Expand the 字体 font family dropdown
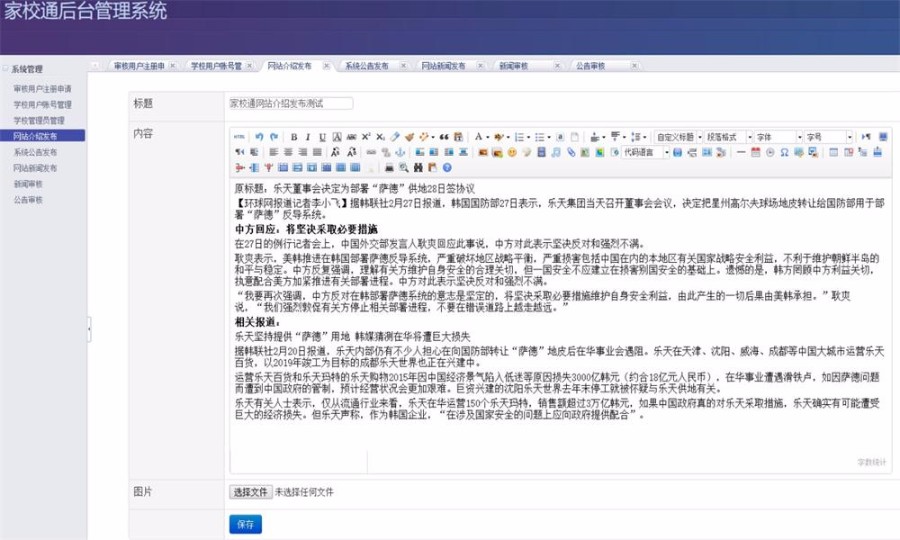 777,136
